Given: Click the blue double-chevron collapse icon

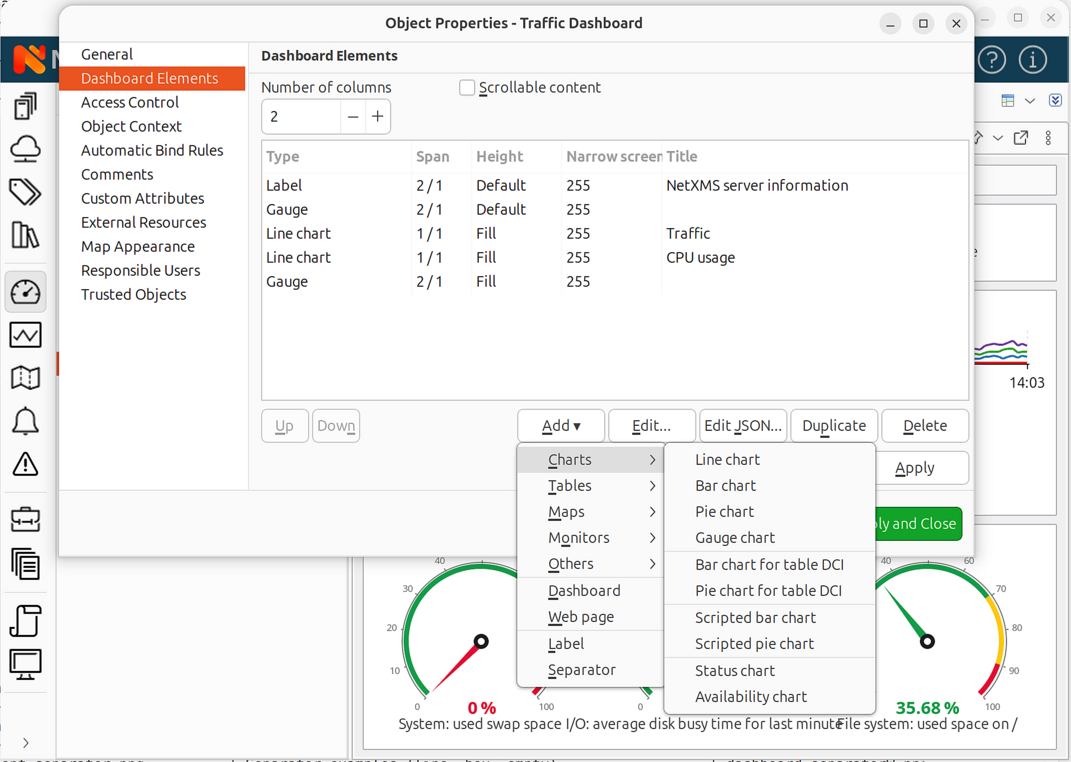Looking at the screenshot, I should 1055,100.
